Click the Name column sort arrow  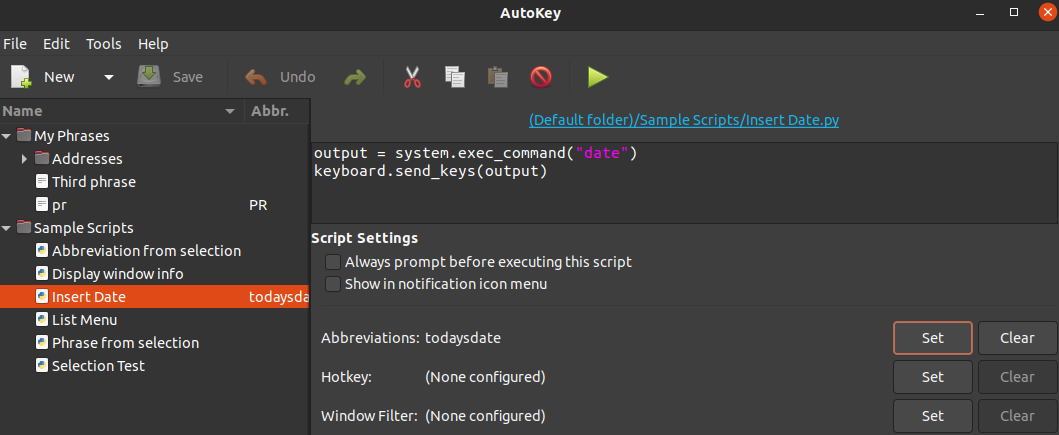tap(230, 111)
